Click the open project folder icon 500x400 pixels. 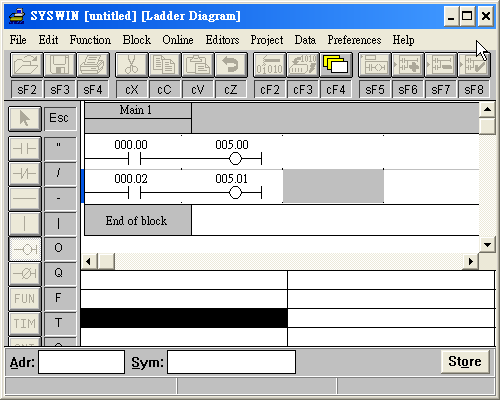26,64
